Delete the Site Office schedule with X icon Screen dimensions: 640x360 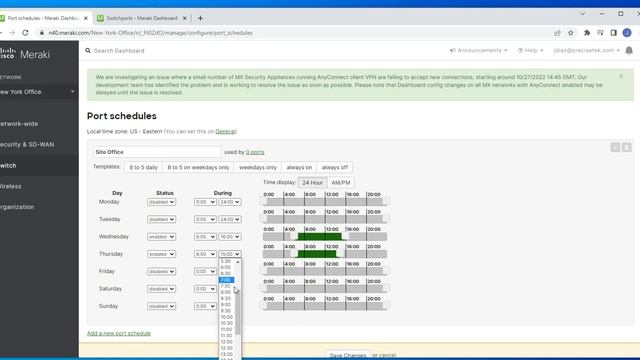627,147
